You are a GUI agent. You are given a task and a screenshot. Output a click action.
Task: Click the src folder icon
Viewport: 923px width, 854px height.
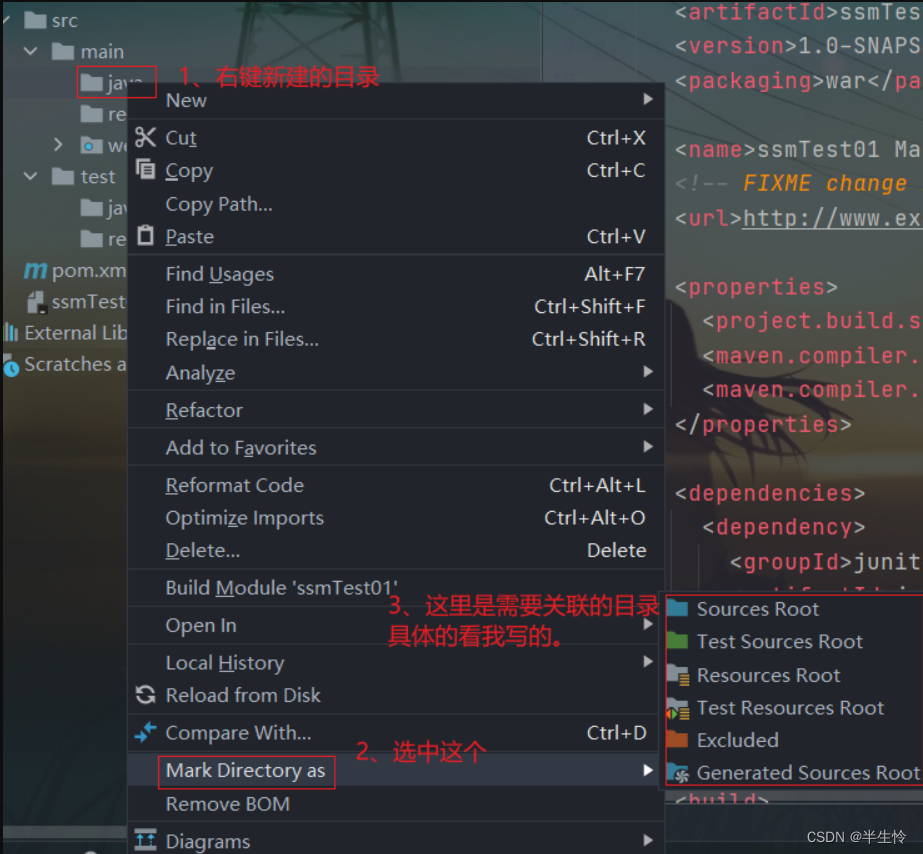35,20
